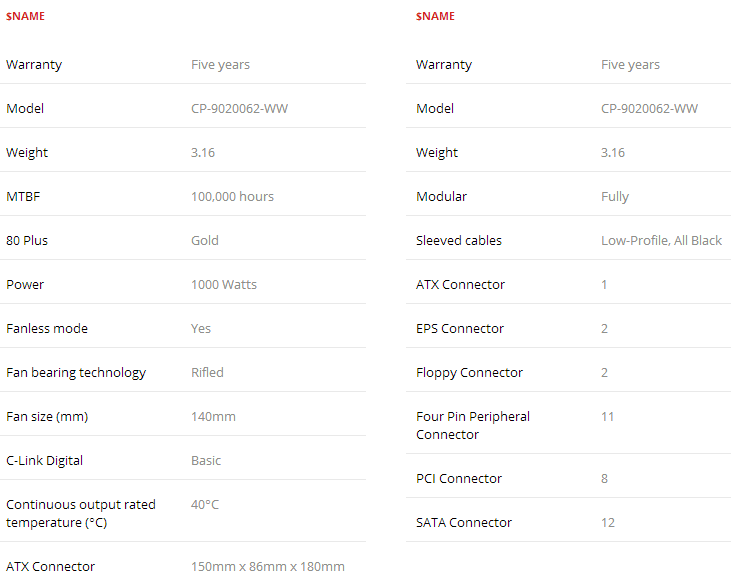Select the Fanless mode label

[x=47, y=329]
